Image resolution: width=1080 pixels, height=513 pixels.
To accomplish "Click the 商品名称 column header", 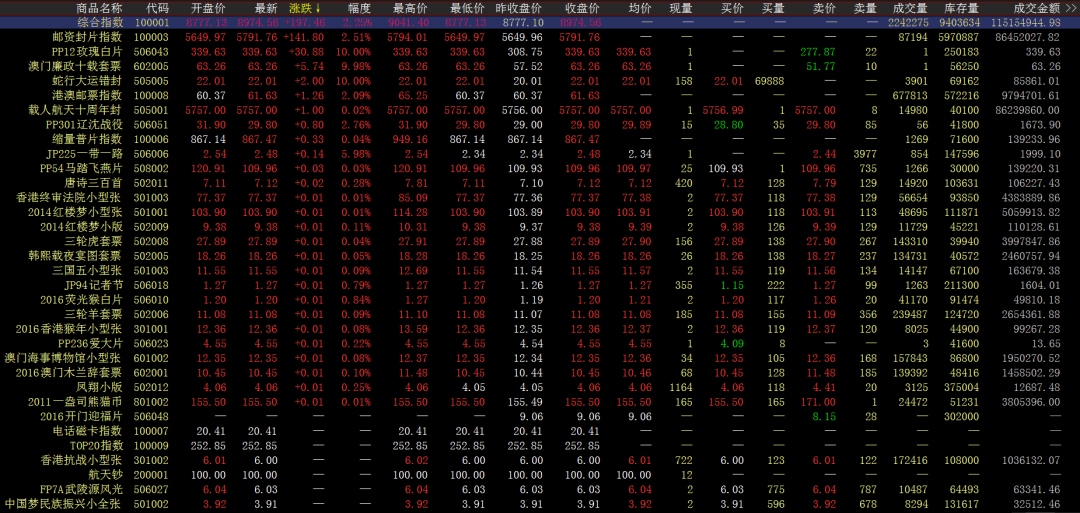I will 98,8.
